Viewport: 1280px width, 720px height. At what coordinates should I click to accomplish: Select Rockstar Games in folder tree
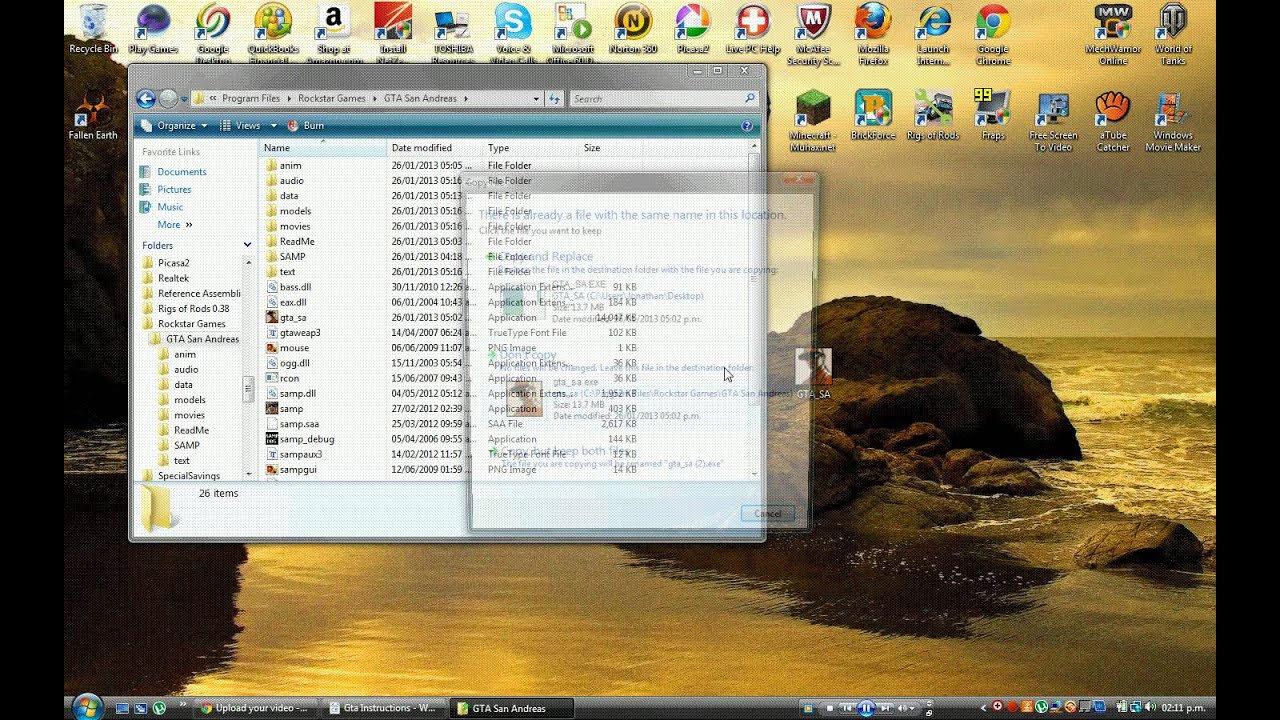[x=191, y=324]
